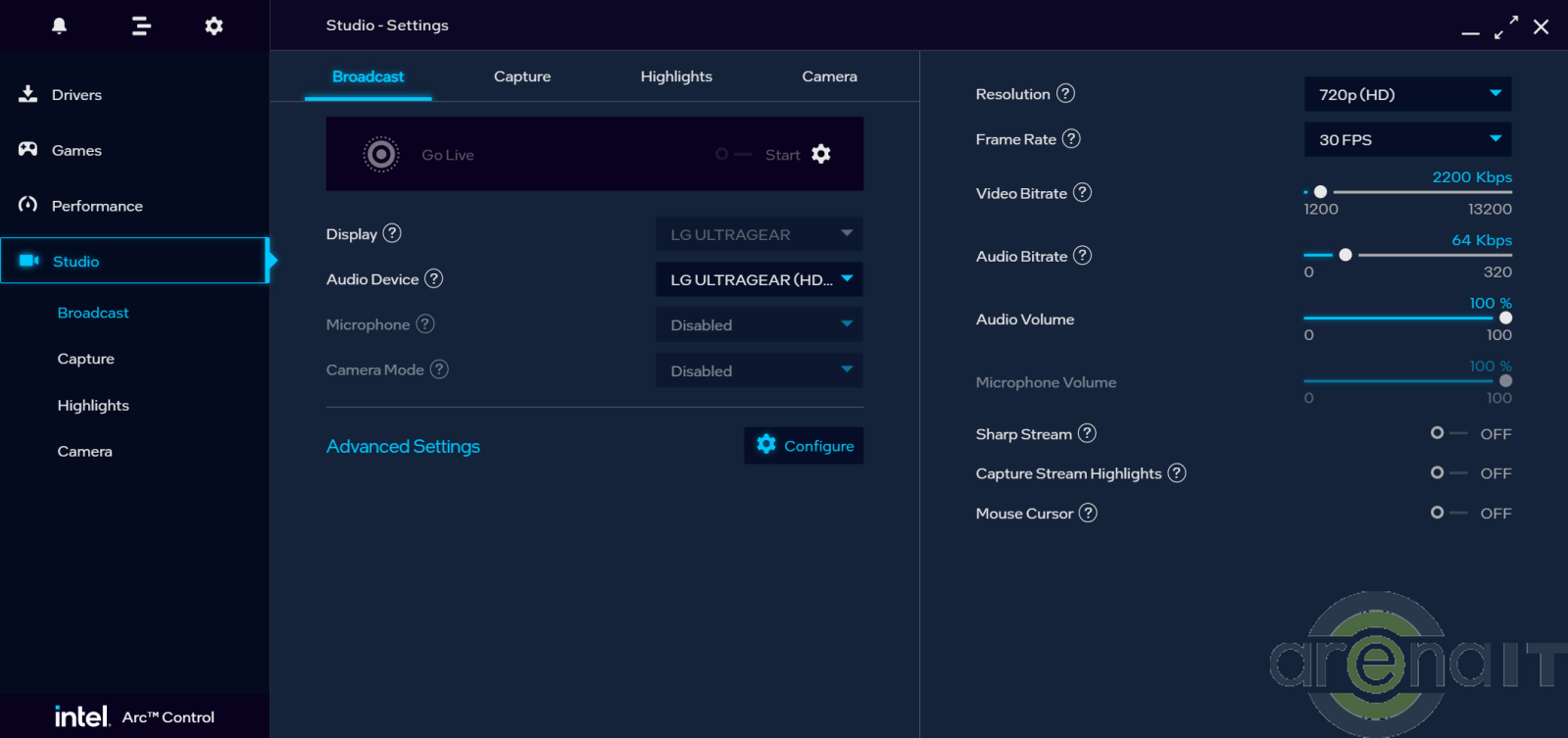Open the notifications bell icon

pyautogui.click(x=59, y=25)
